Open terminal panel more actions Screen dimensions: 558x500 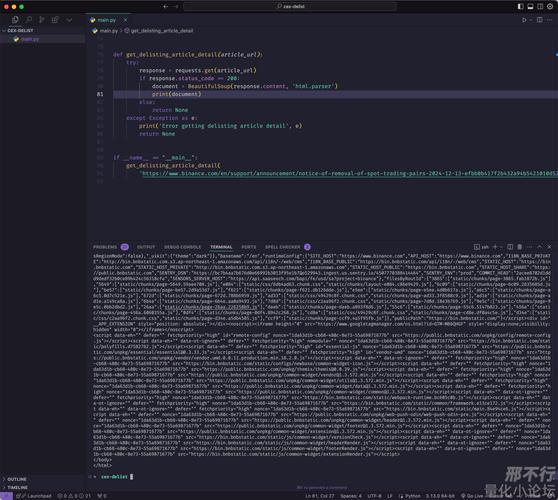click(530, 247)
